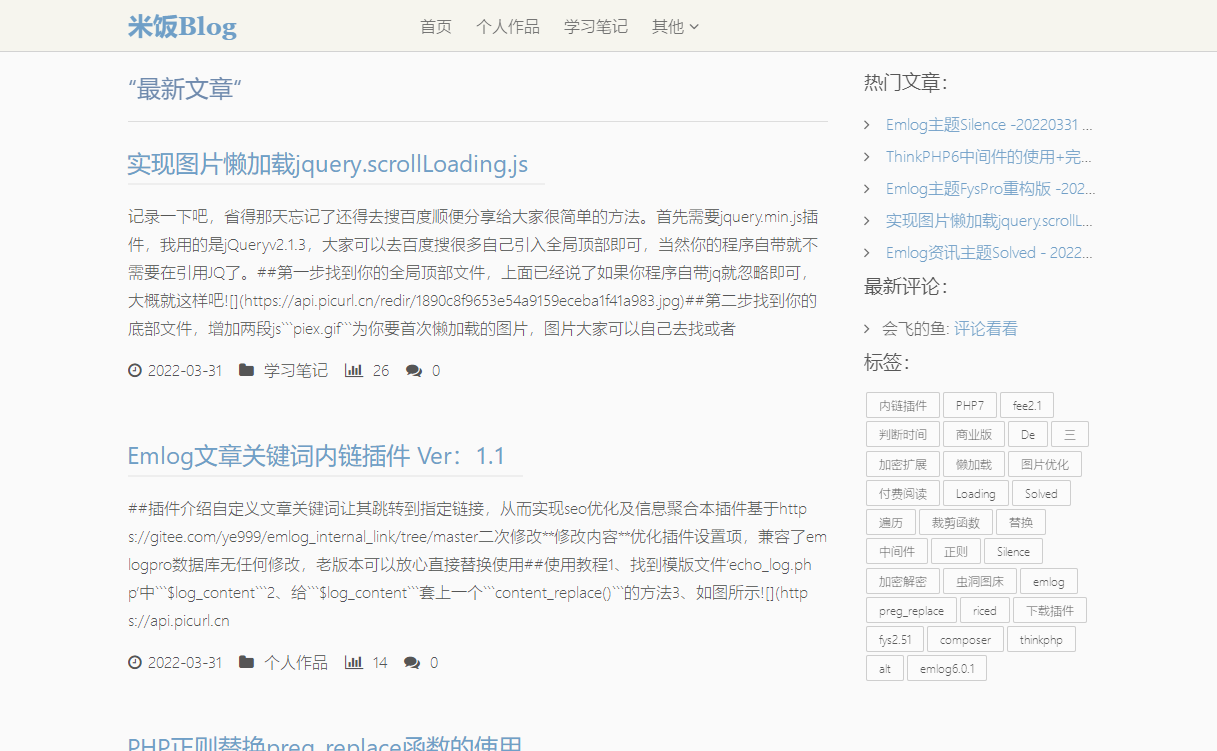This screenshot has height=751, width=1217.
Task: Click the bar chart views icon showing 14
Action: [353, 663]
